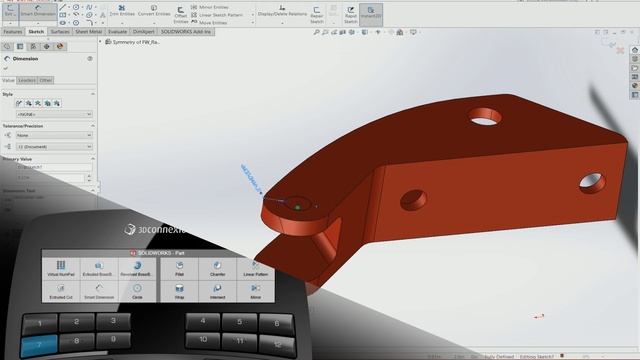Image resolution: width=640 pixels, height=360 pixels.
Task: Switch to the Sheet Metal ribbon tab
Action: pyautogui.click(x=89, y=31)
